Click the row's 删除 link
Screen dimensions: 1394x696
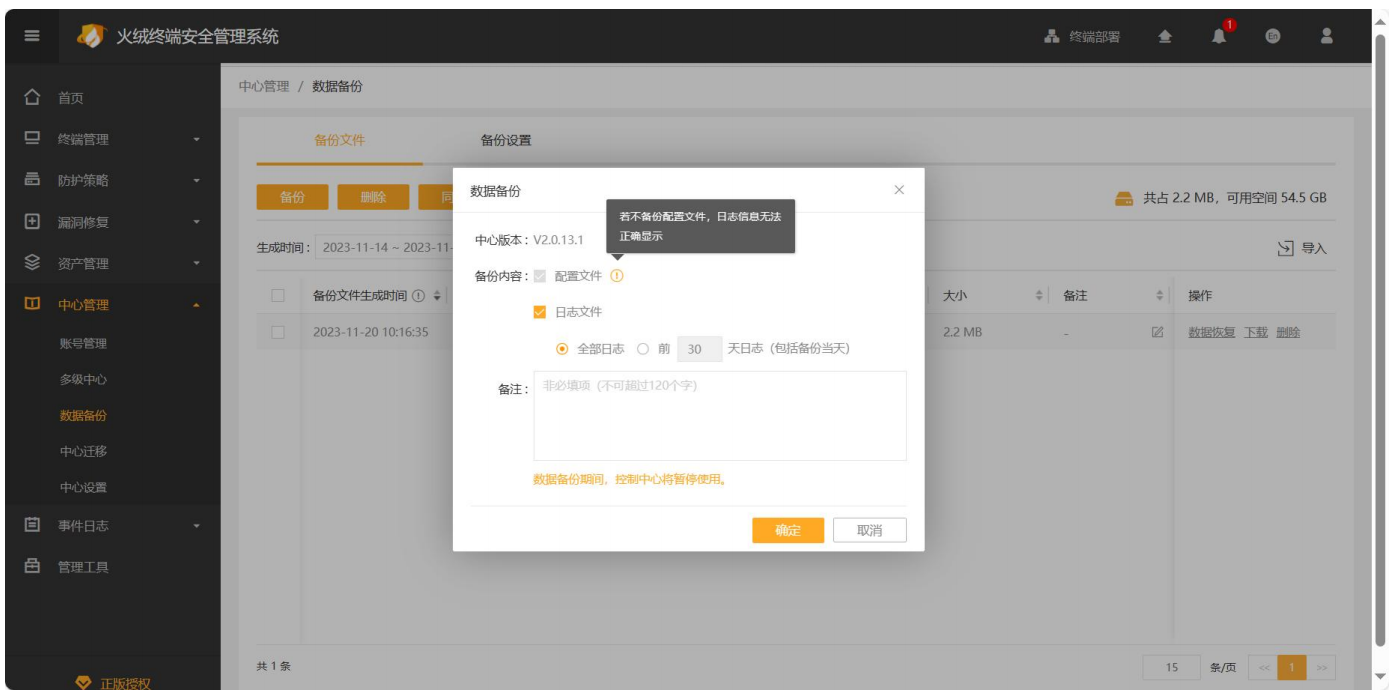pos(1288,332)
